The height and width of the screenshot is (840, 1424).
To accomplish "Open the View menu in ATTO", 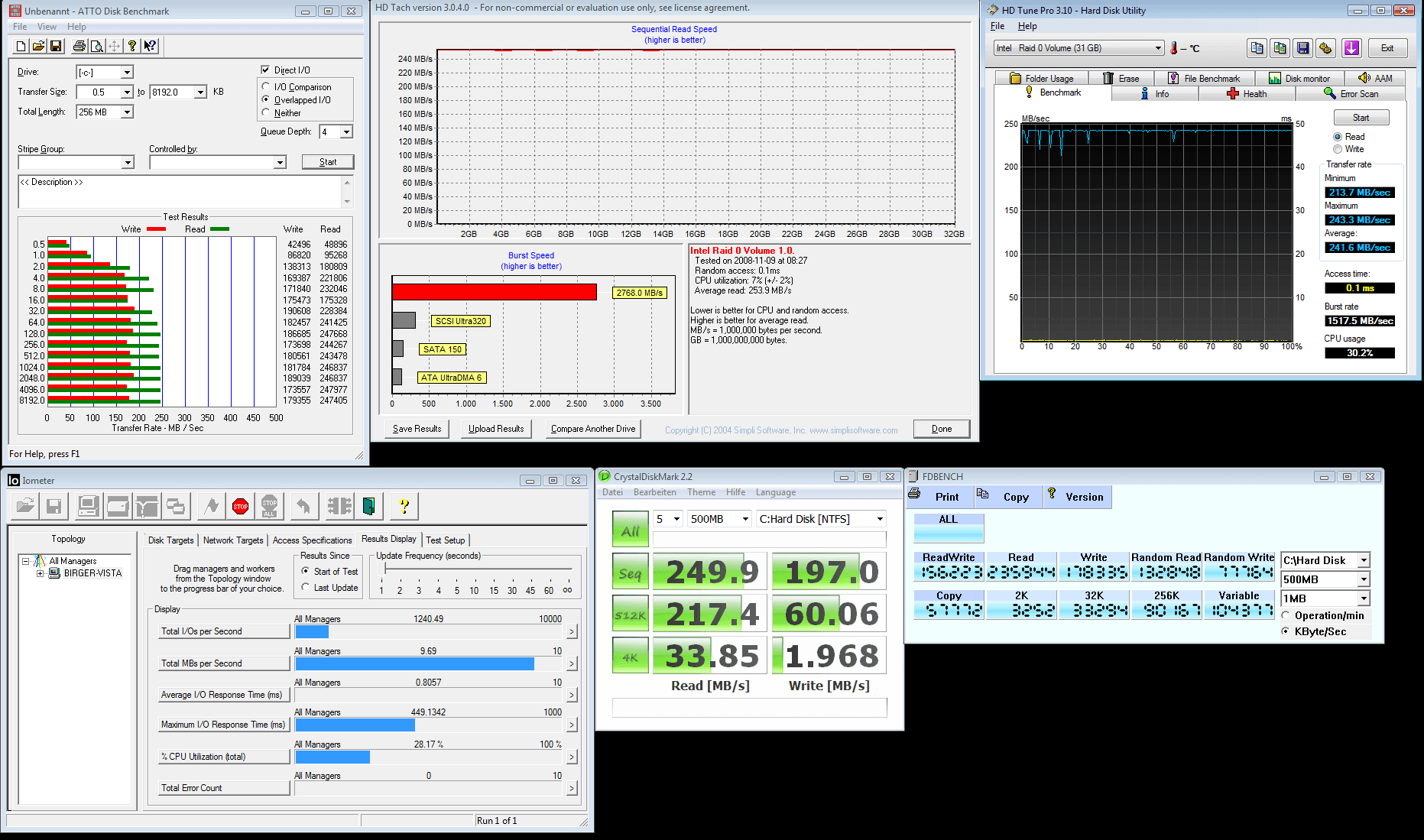I will [x=47, y=27].
